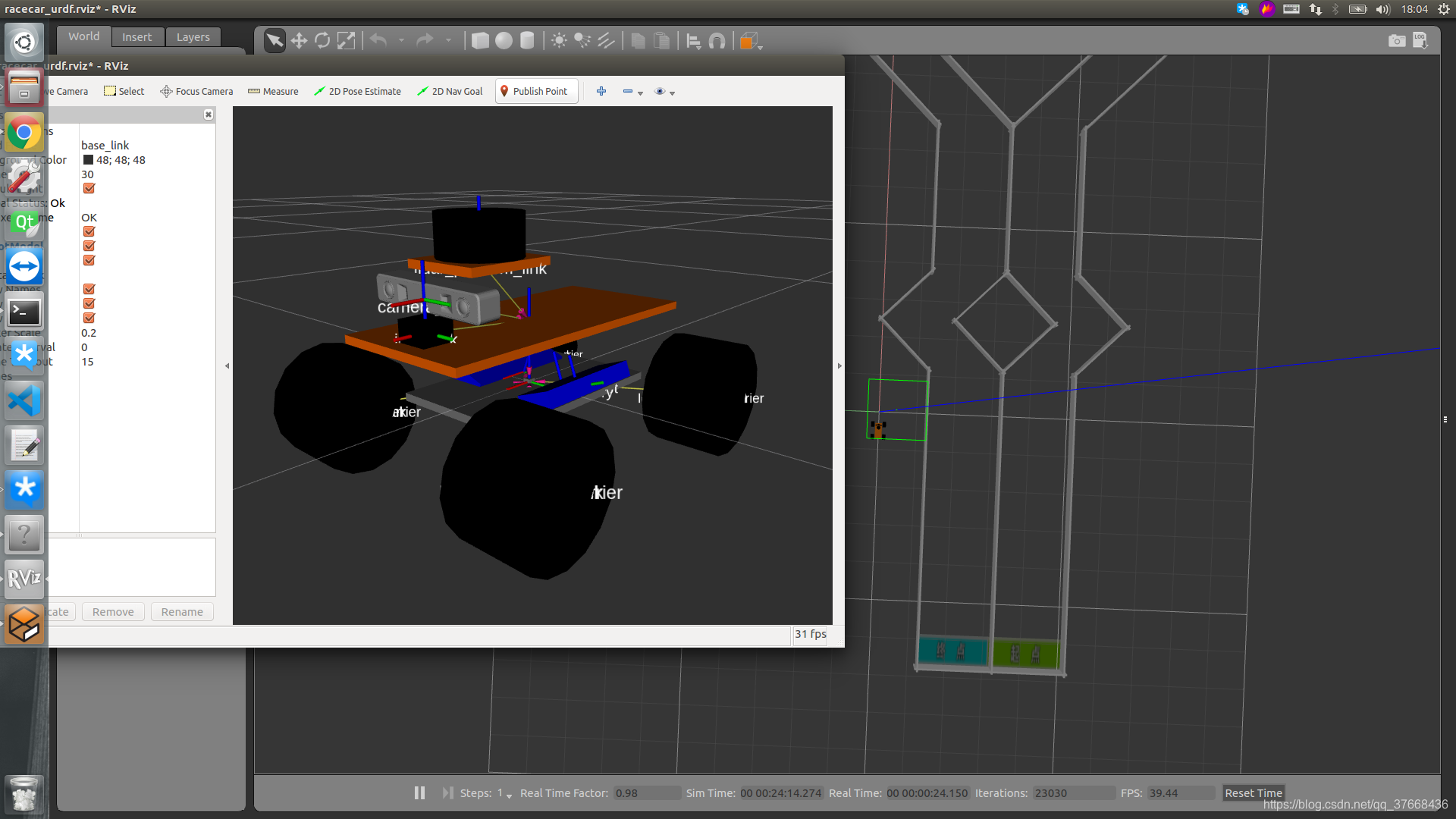Insert a box shape in Gazebo
Screen dimensions: 1456x819
(480, 41)
